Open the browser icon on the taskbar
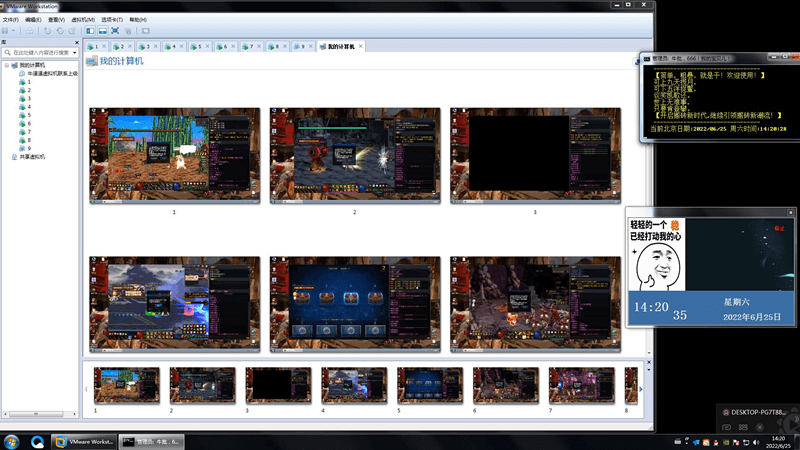This screenshot has height=450, width=800. tap(37, 442)
